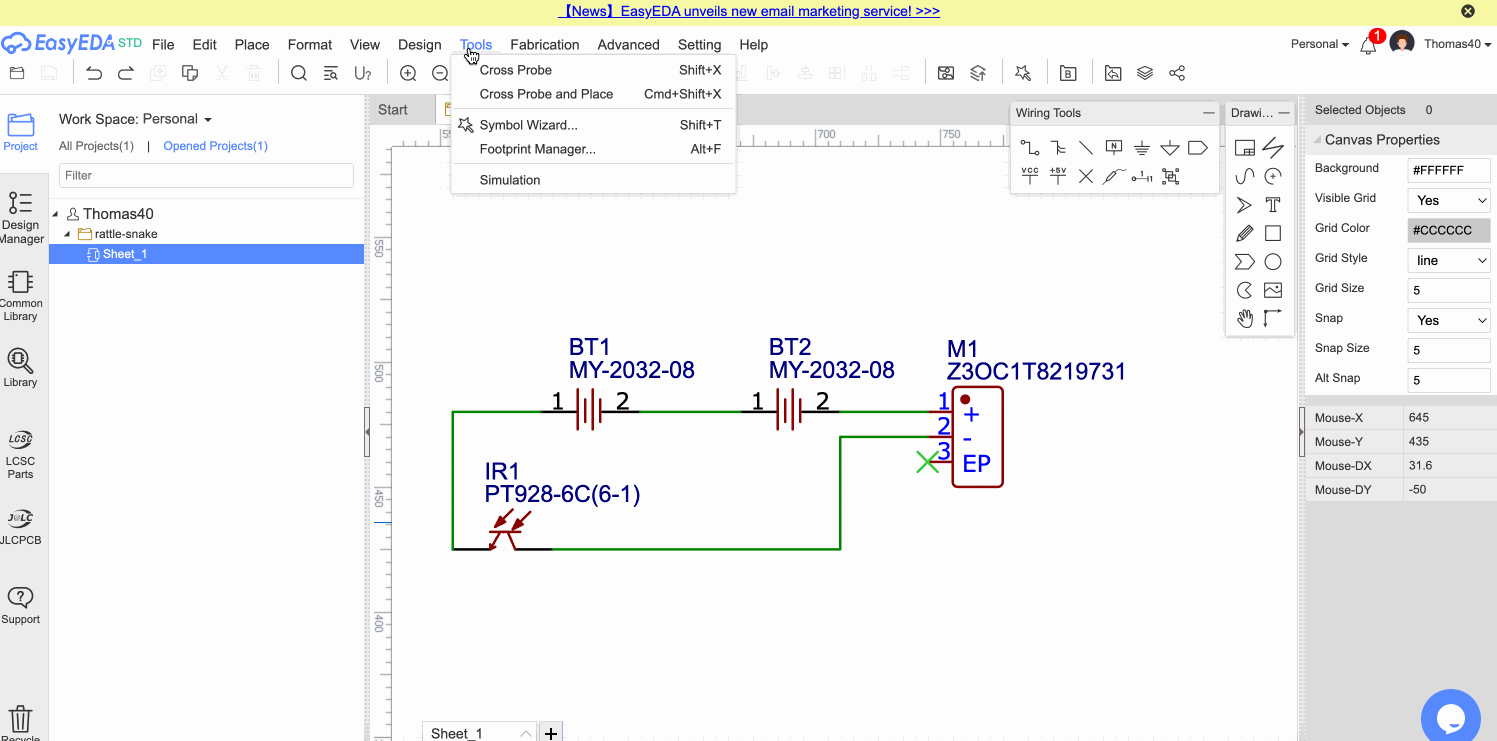Place the VCC power flag

click(x=1029, y=176)
